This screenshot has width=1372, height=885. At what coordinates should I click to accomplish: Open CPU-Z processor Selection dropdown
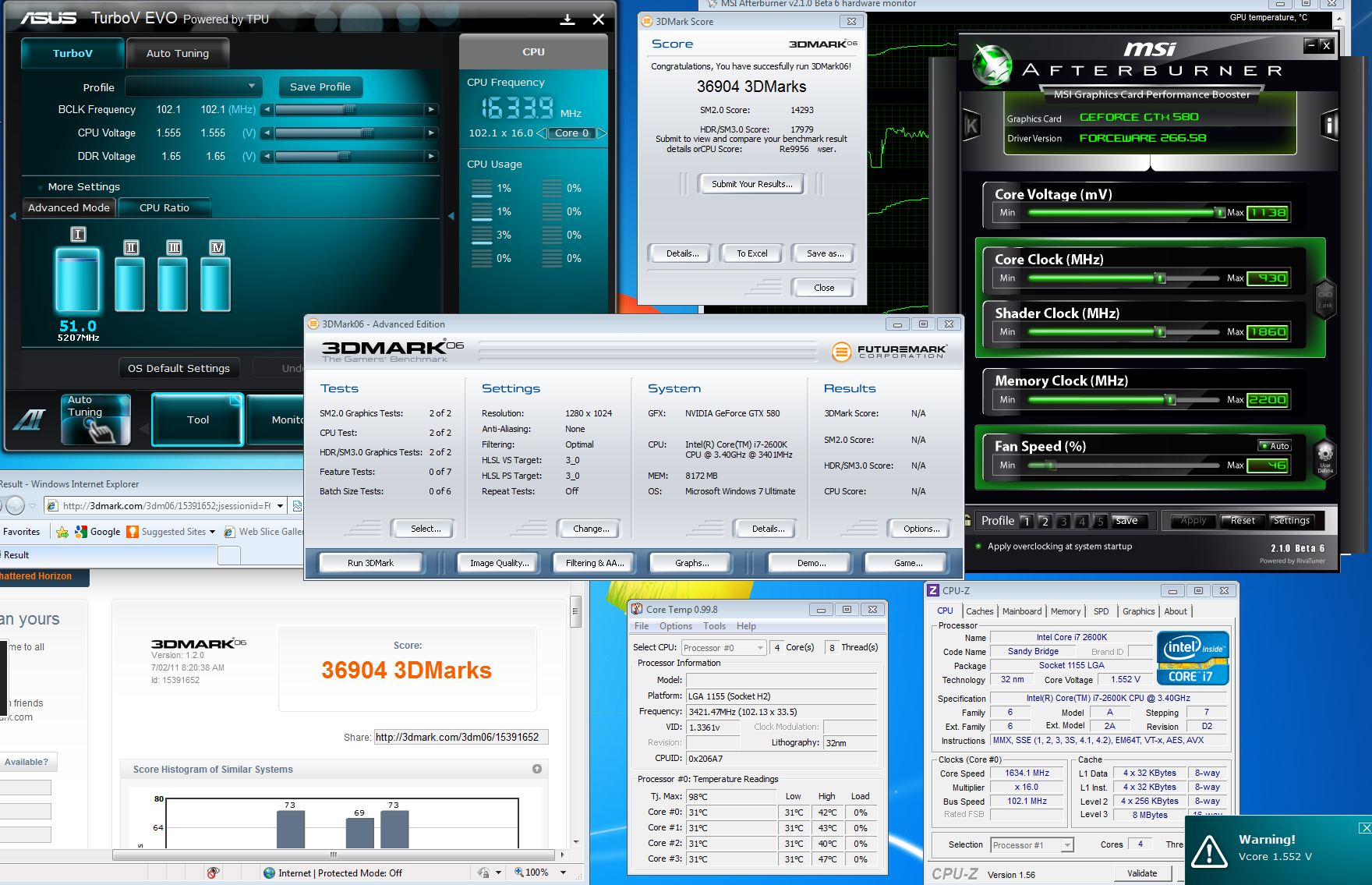(1032, 844)
